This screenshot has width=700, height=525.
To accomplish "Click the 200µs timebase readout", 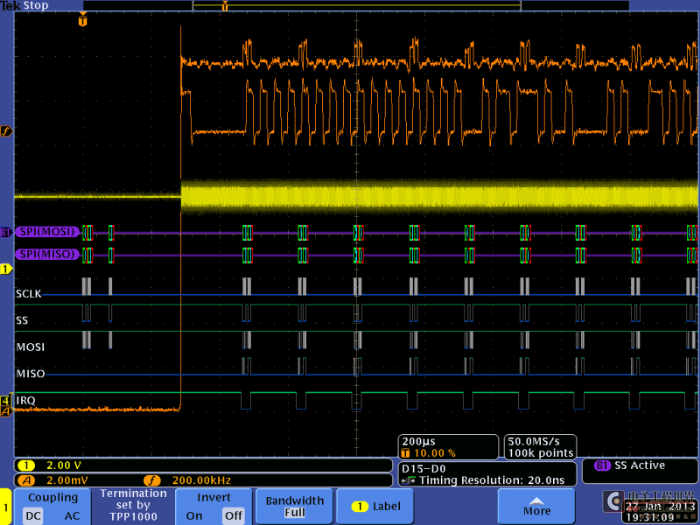I will 418,442.
